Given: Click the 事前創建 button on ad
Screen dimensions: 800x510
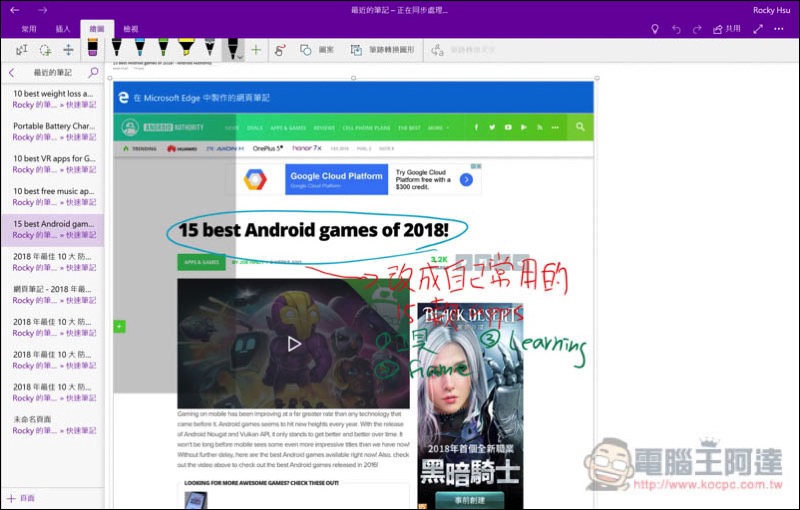Looking at the screenshot, I should 469,500.
